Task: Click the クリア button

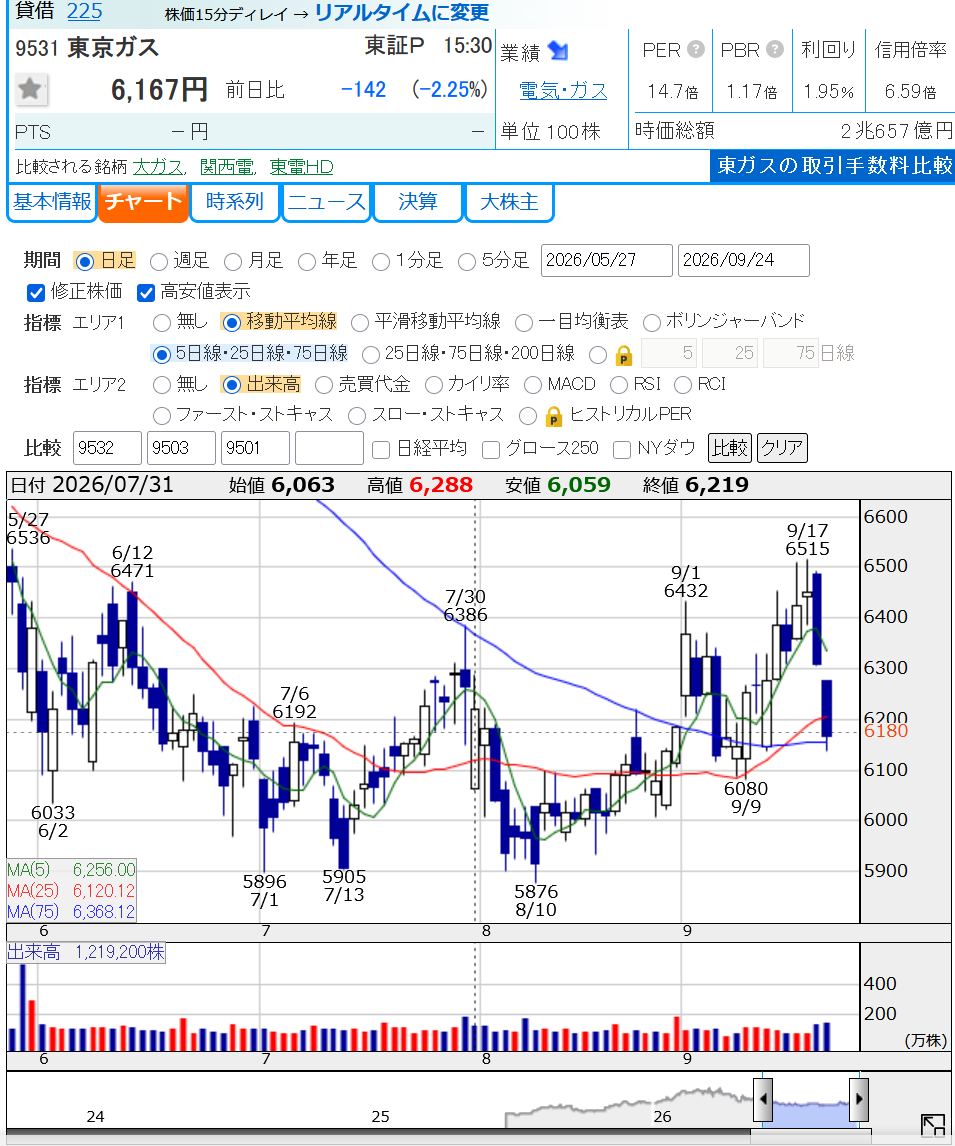Action: click(782, 447)
